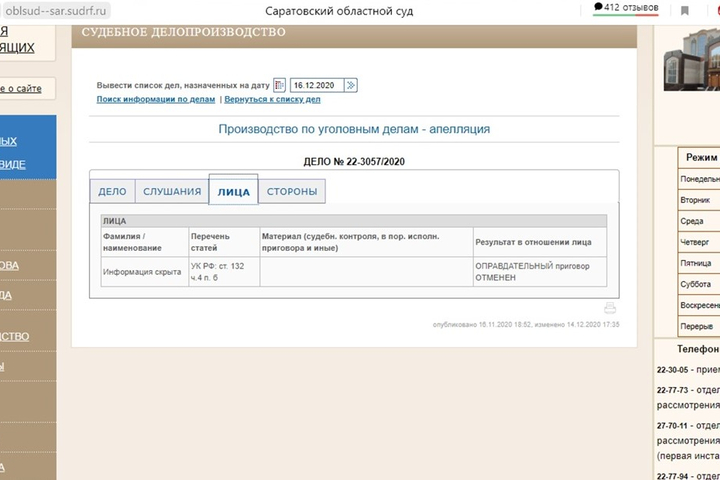This screenshot has height=480, width=720.
Task: Select the ЛИЦА tab
Action: point(234,191)
